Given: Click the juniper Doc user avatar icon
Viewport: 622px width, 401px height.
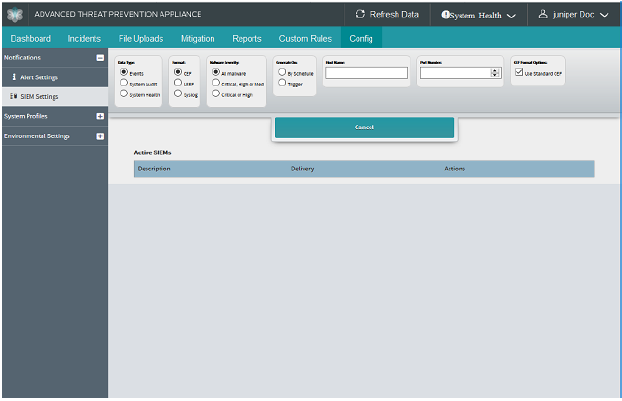Looking at the screenshot, I should (x=543, y=14).
